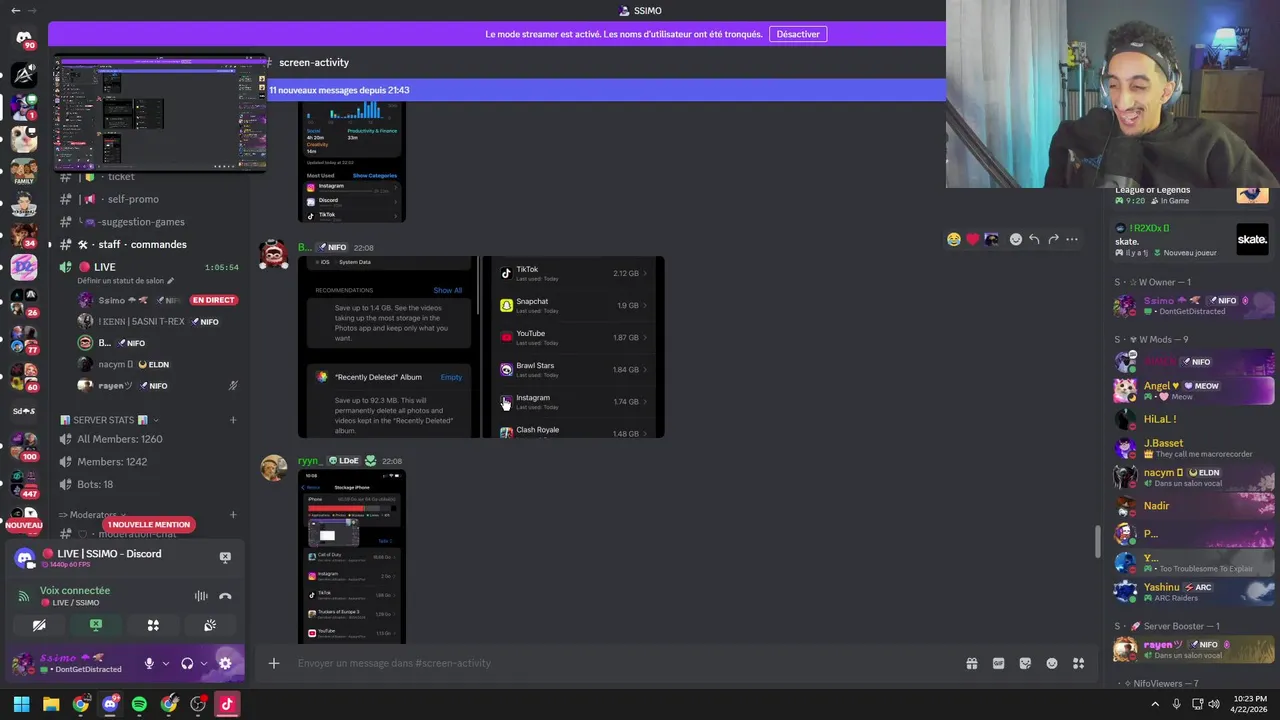The width and height of the screenshot is (1280, 720).
Task: Open voice connection signal details
Action: (24, 596)
